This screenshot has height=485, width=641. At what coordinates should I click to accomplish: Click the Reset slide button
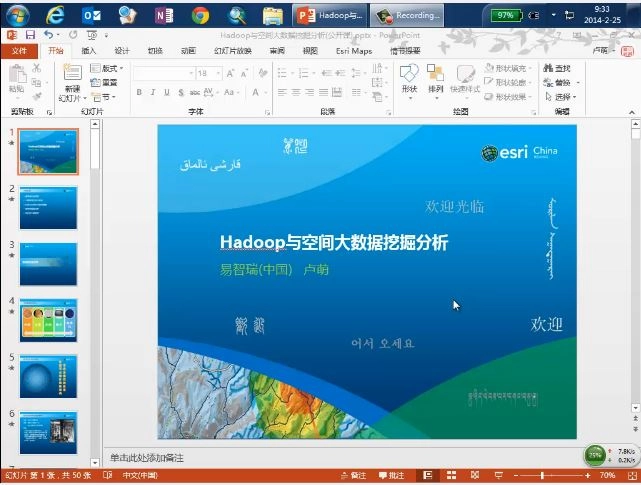pyautogui.click(x=104, y=83)
